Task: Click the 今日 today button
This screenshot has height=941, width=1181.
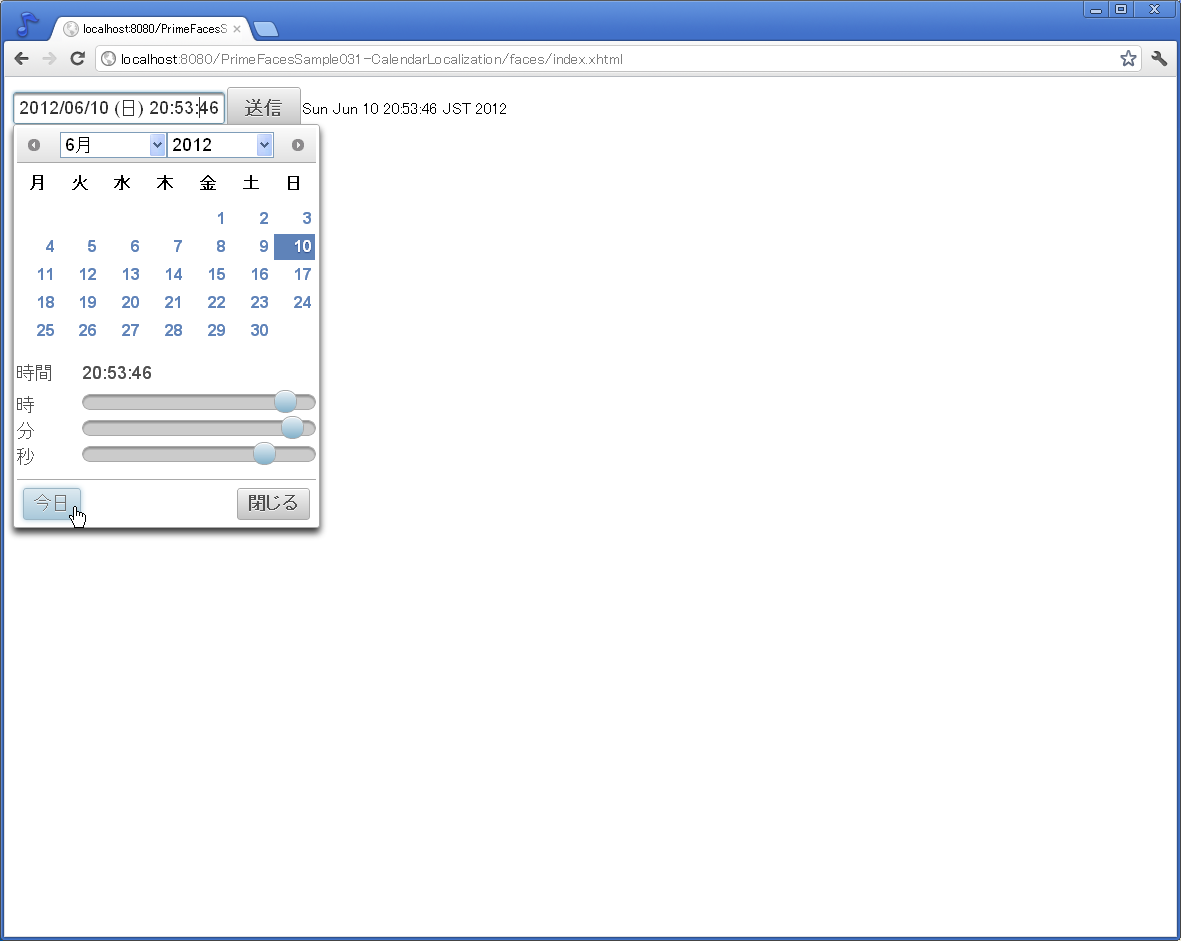Action: (51, 503)
